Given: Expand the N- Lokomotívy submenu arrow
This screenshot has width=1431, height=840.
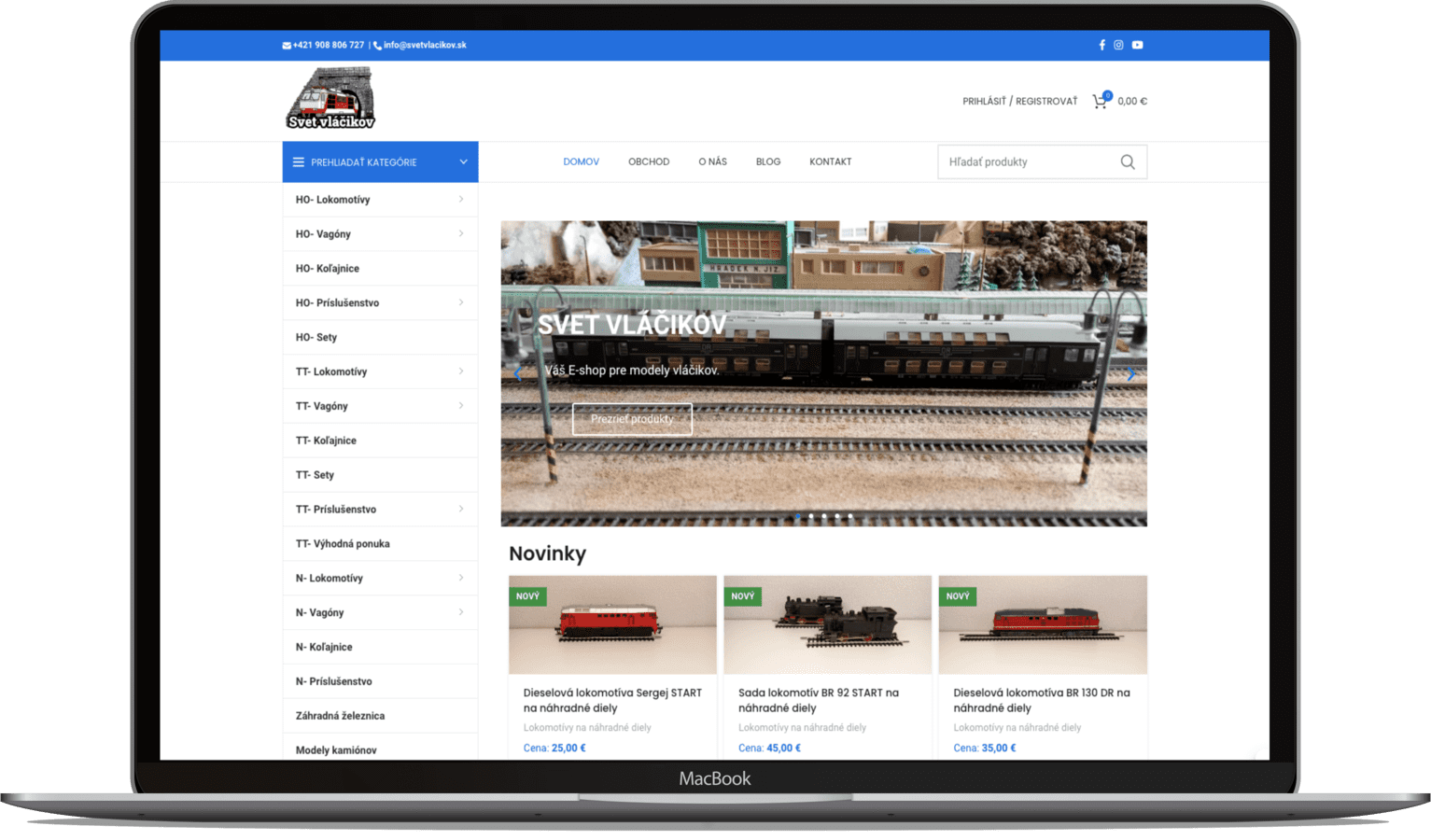Looking at the screenshot, I should click(x=461, y=578).
